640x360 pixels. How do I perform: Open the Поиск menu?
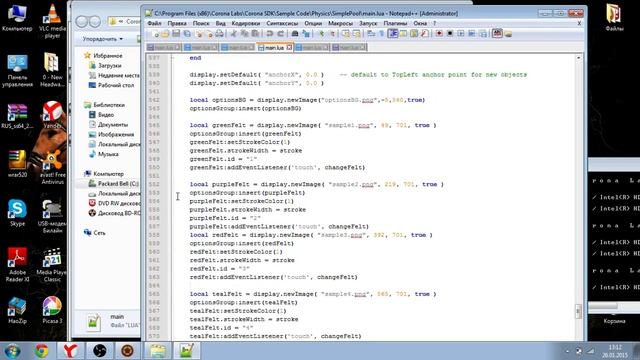[201, 23]
